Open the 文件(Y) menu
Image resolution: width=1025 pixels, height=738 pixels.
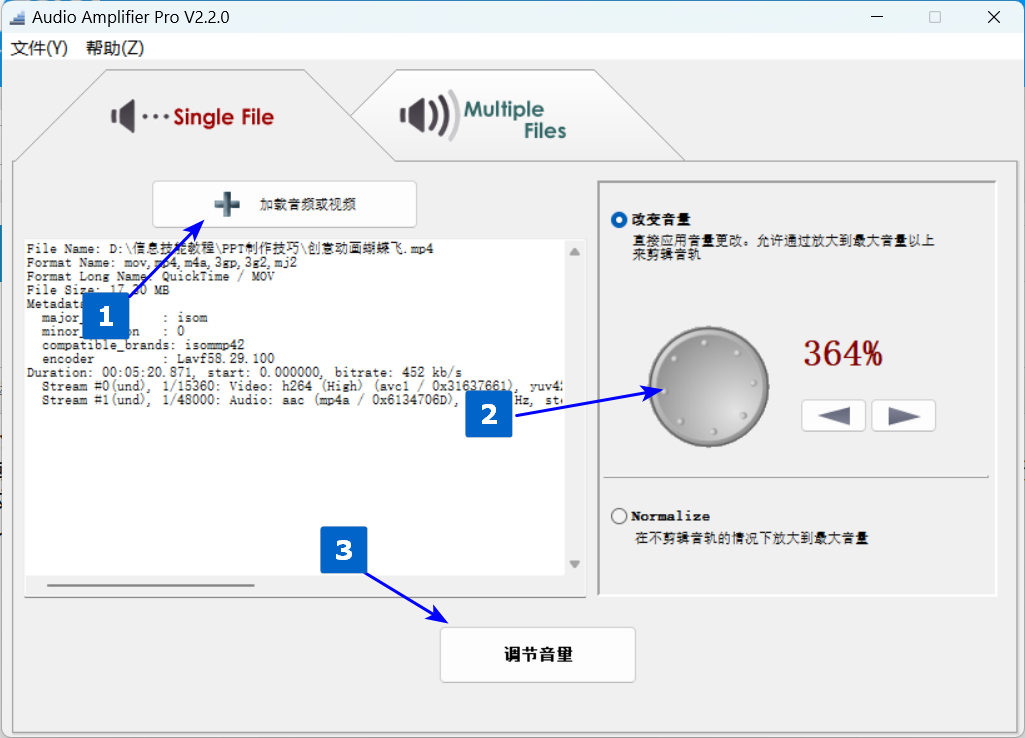pyautogui.click(x=39, y=48)
